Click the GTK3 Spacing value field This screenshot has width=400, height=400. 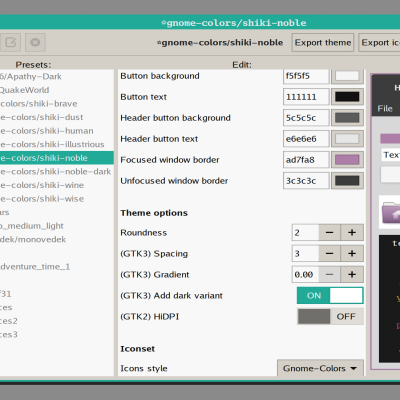tap(305, 254)
